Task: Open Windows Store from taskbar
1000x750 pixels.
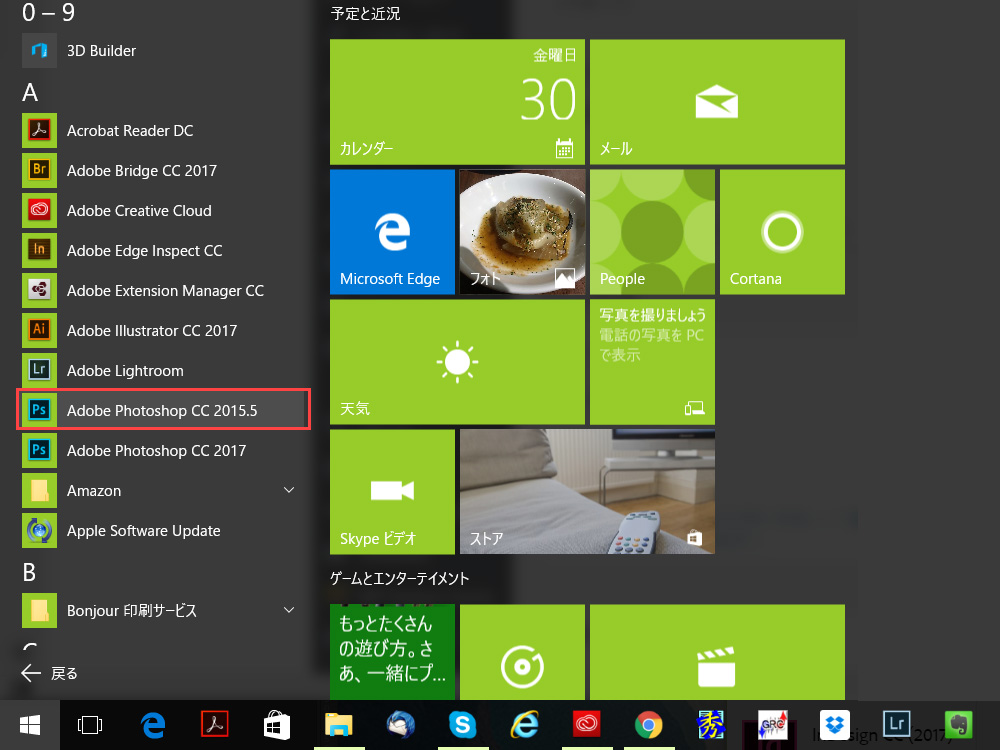Action: click(x=277, y=725)
